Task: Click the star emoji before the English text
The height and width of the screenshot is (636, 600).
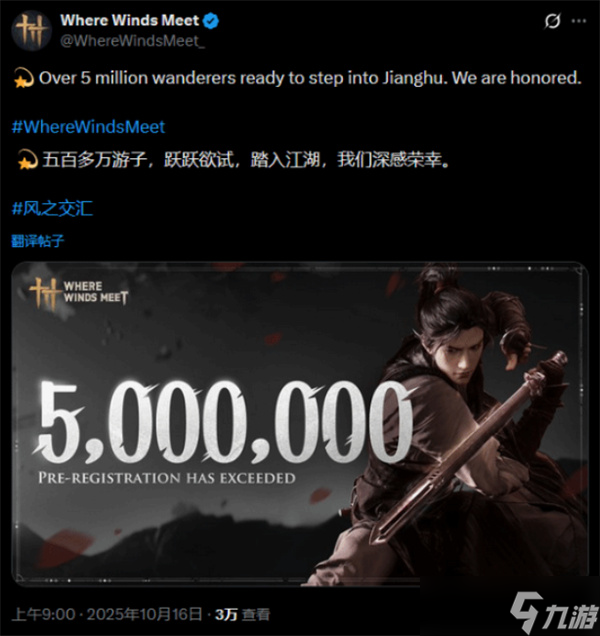Action: [x=24, y=78]
